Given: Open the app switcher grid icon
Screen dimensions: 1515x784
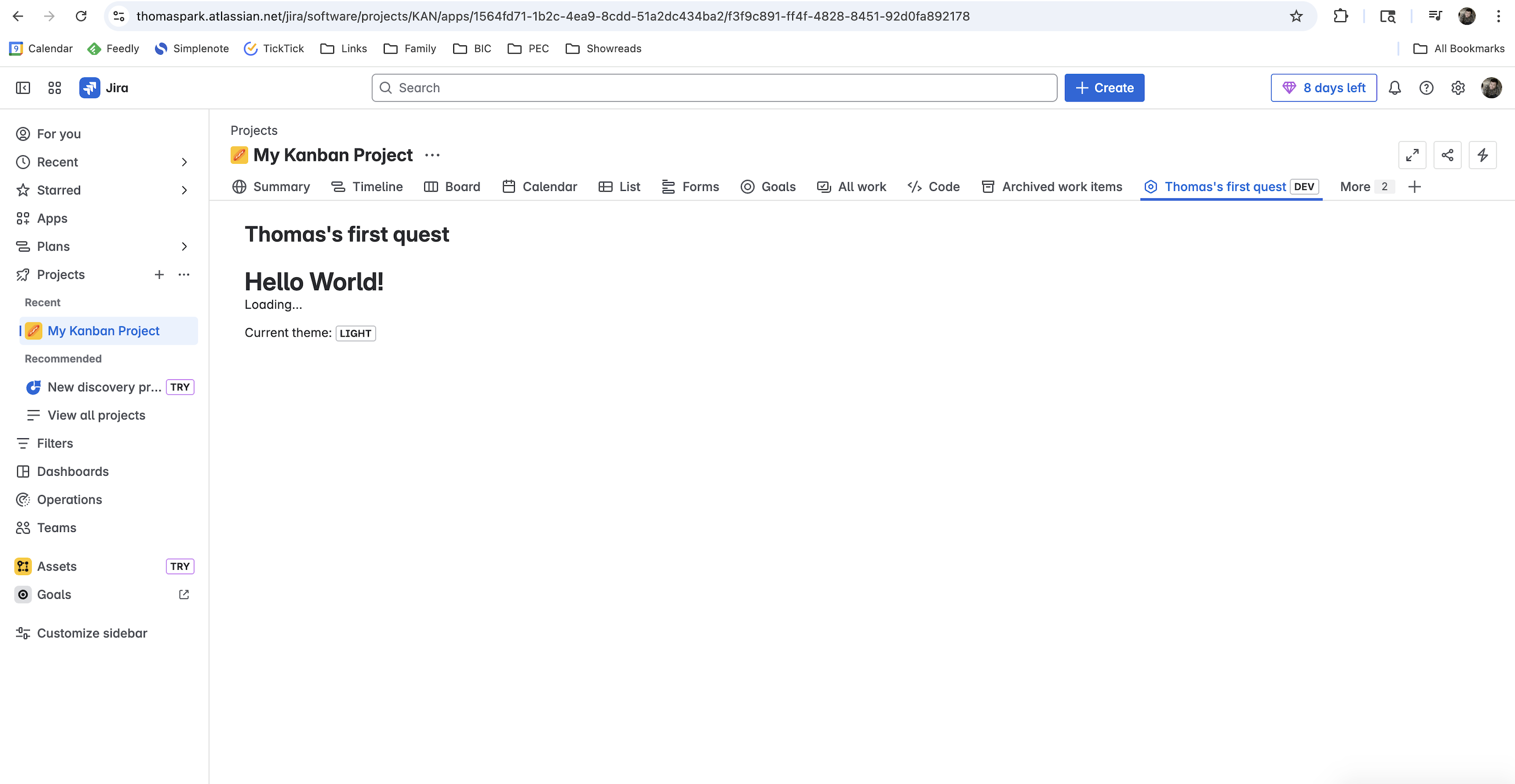Looking at the screenshot, I should pyautogui.click(x=55, y=87).
